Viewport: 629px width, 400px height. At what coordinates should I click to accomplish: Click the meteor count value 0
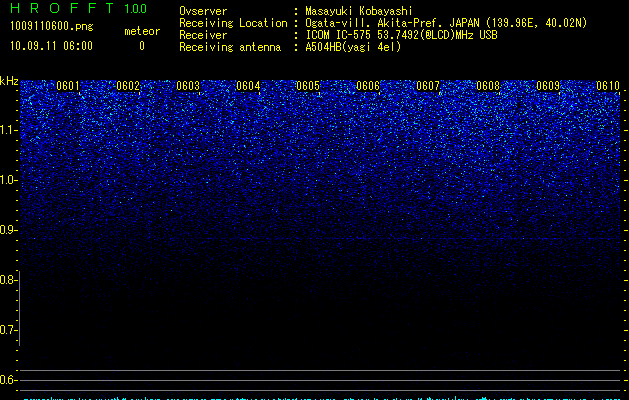click(142, 46)
